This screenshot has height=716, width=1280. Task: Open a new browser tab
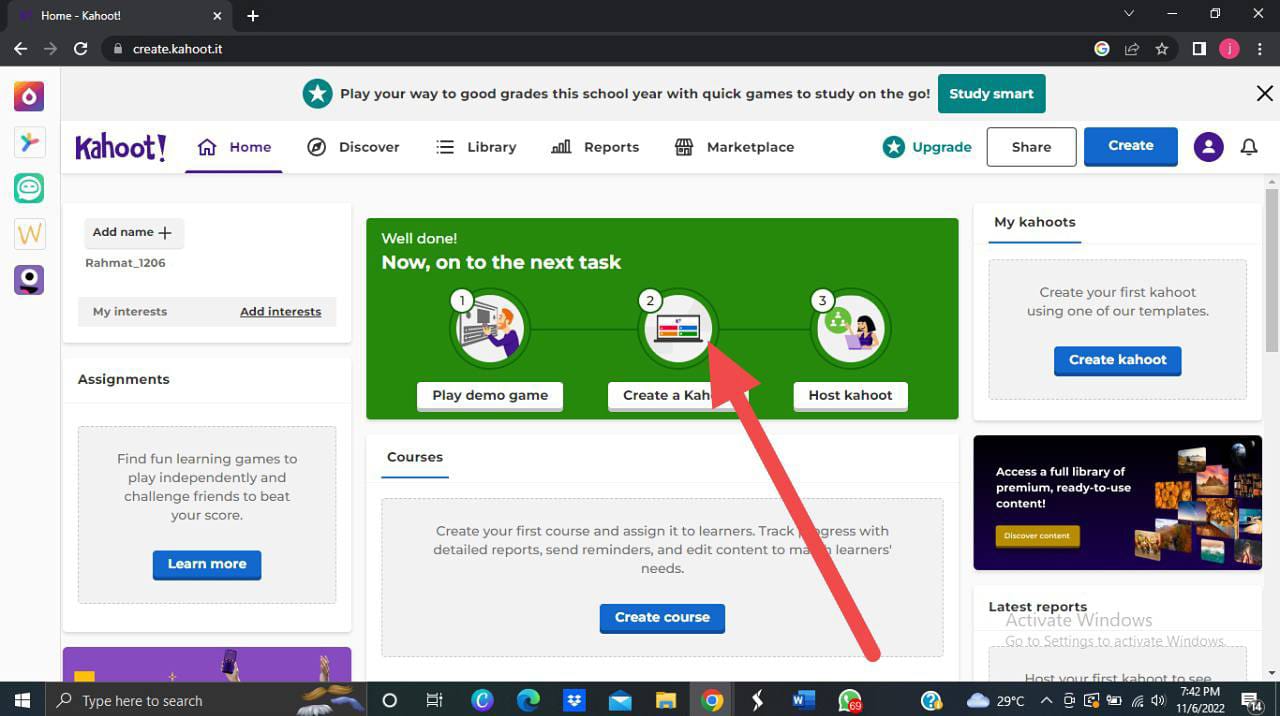(253, 16)
